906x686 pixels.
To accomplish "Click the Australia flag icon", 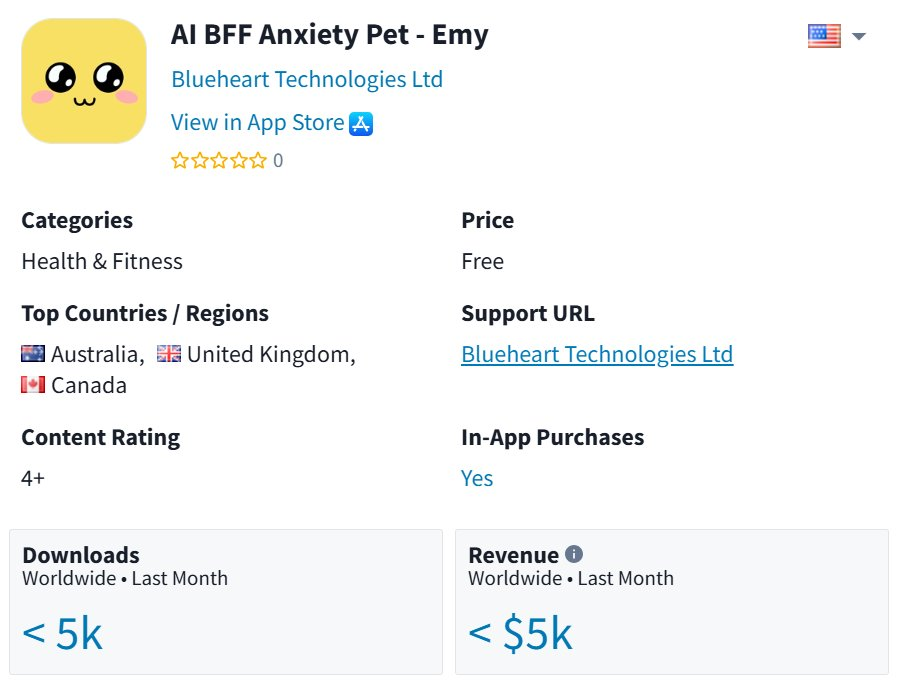I will click(33, 354).
